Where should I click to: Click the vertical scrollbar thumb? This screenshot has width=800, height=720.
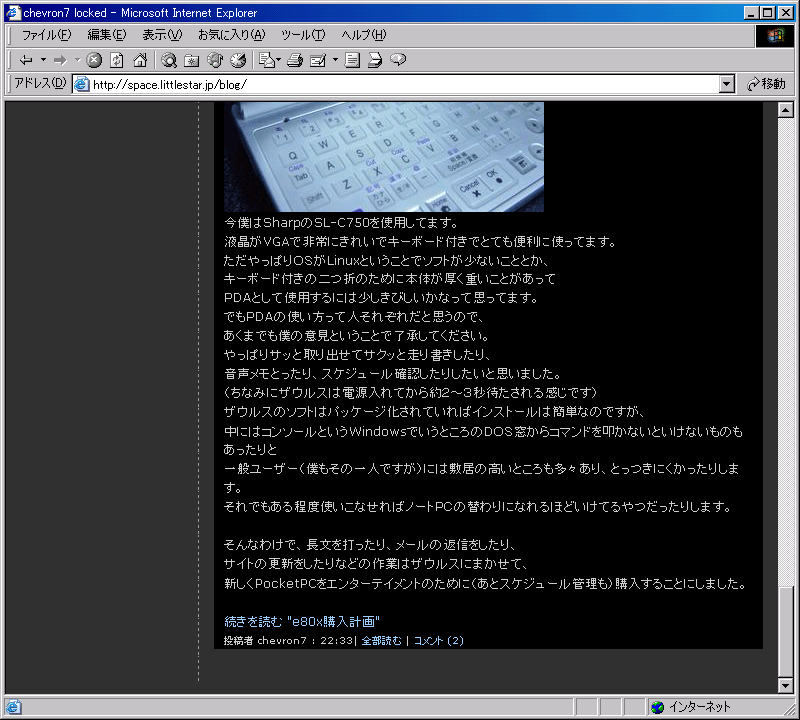click(786, 632)
